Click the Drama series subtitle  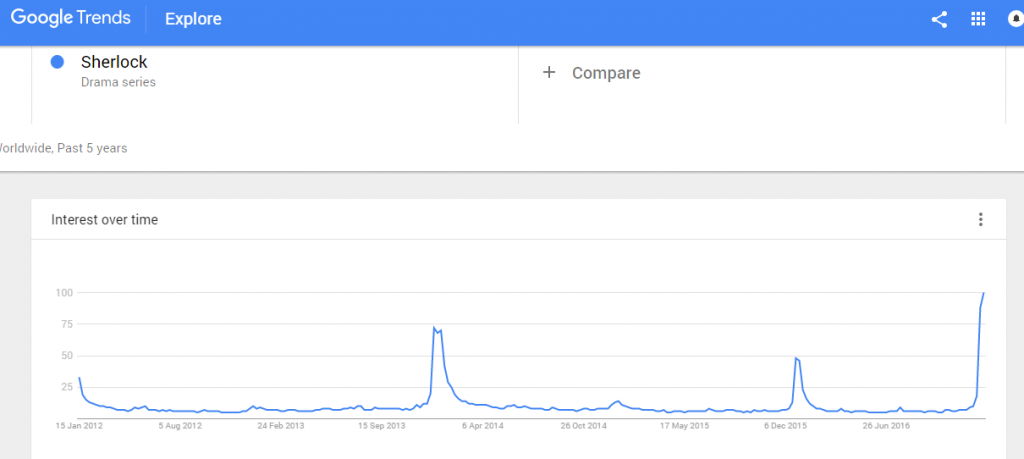coord(118,83)
